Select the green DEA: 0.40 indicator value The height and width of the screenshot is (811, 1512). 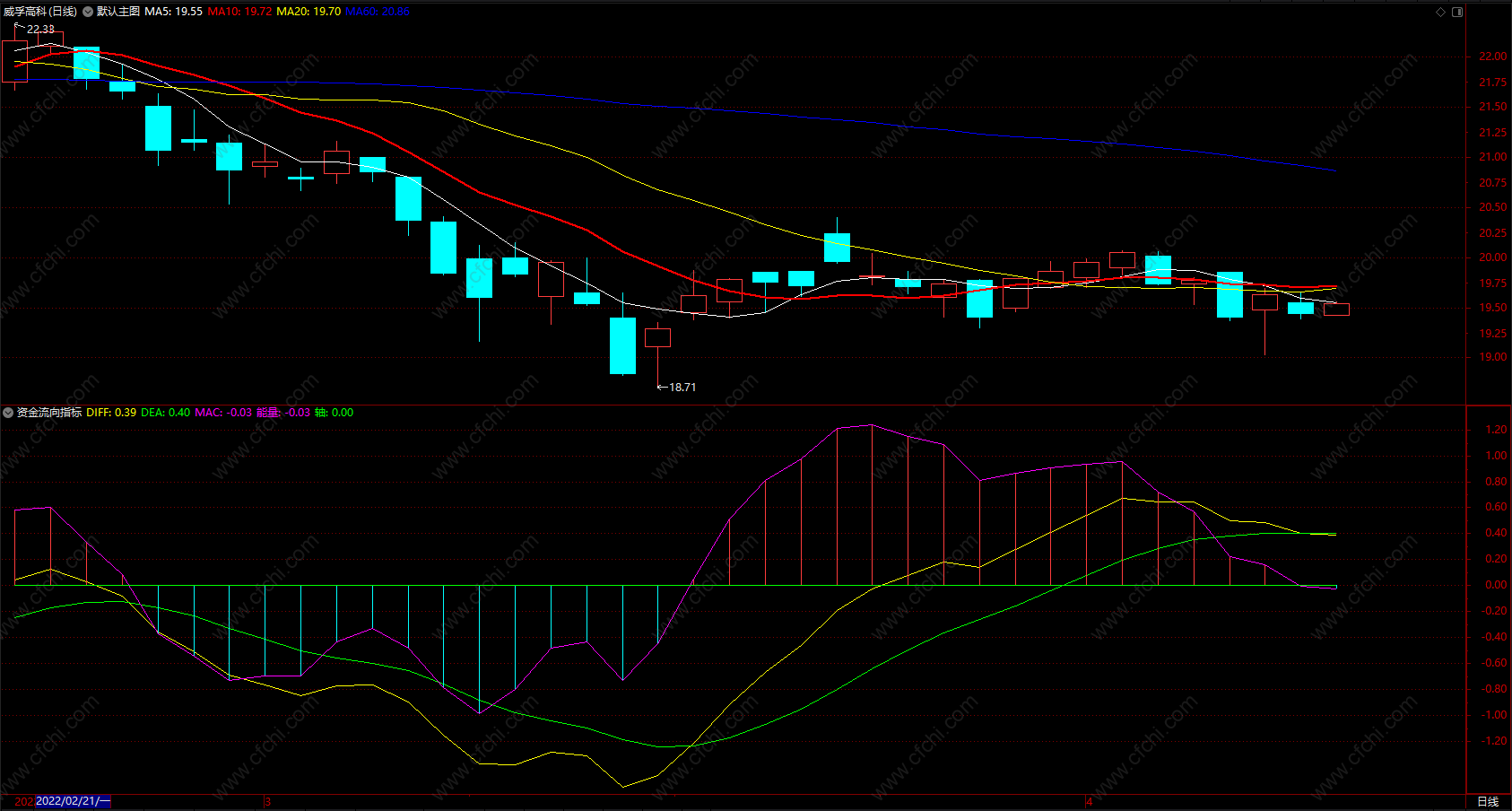166,413
